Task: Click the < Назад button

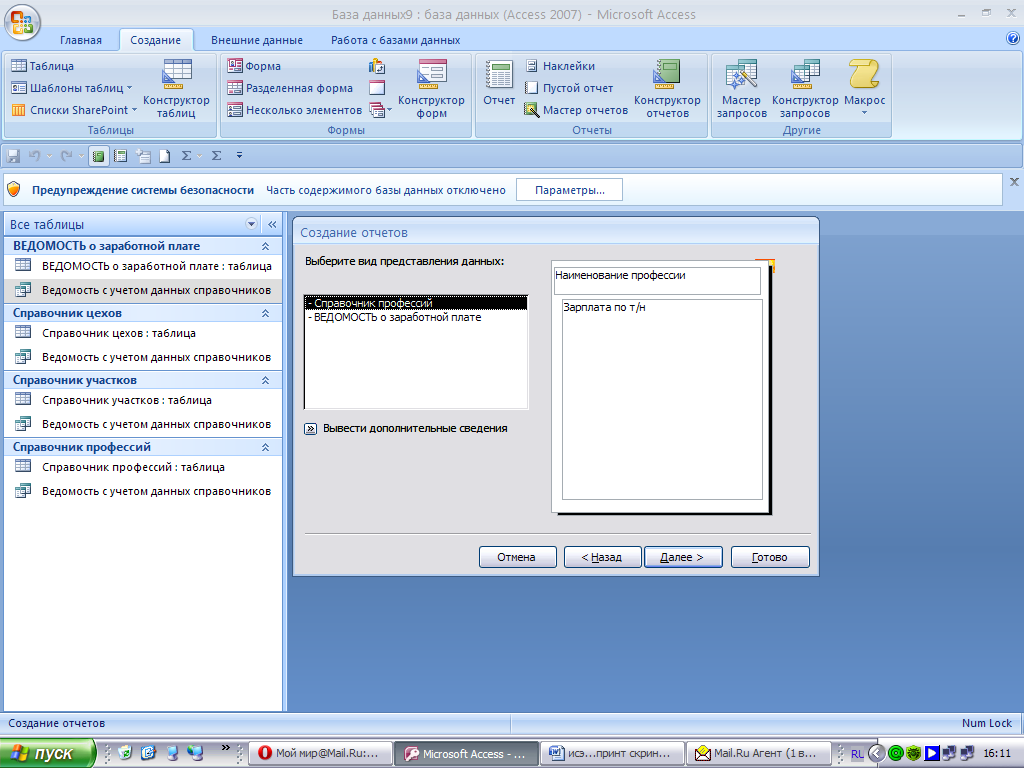Action: 602,557
